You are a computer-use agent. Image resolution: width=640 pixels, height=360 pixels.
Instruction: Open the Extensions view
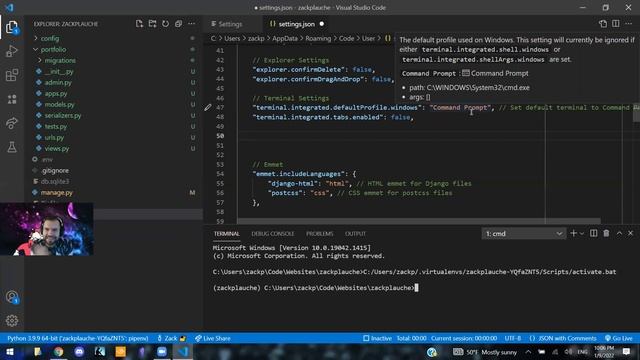12,75
